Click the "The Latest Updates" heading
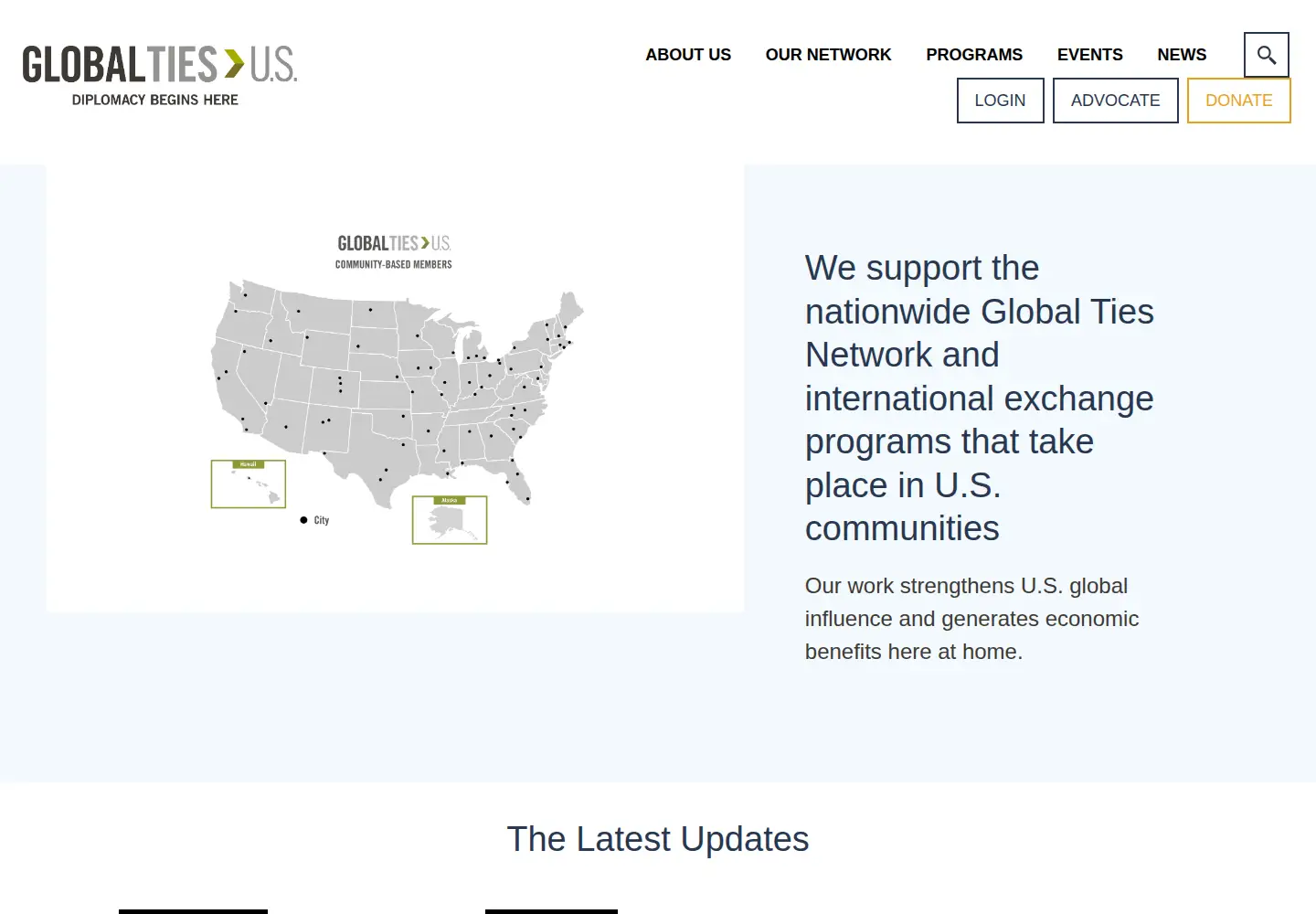 point(658,839)
